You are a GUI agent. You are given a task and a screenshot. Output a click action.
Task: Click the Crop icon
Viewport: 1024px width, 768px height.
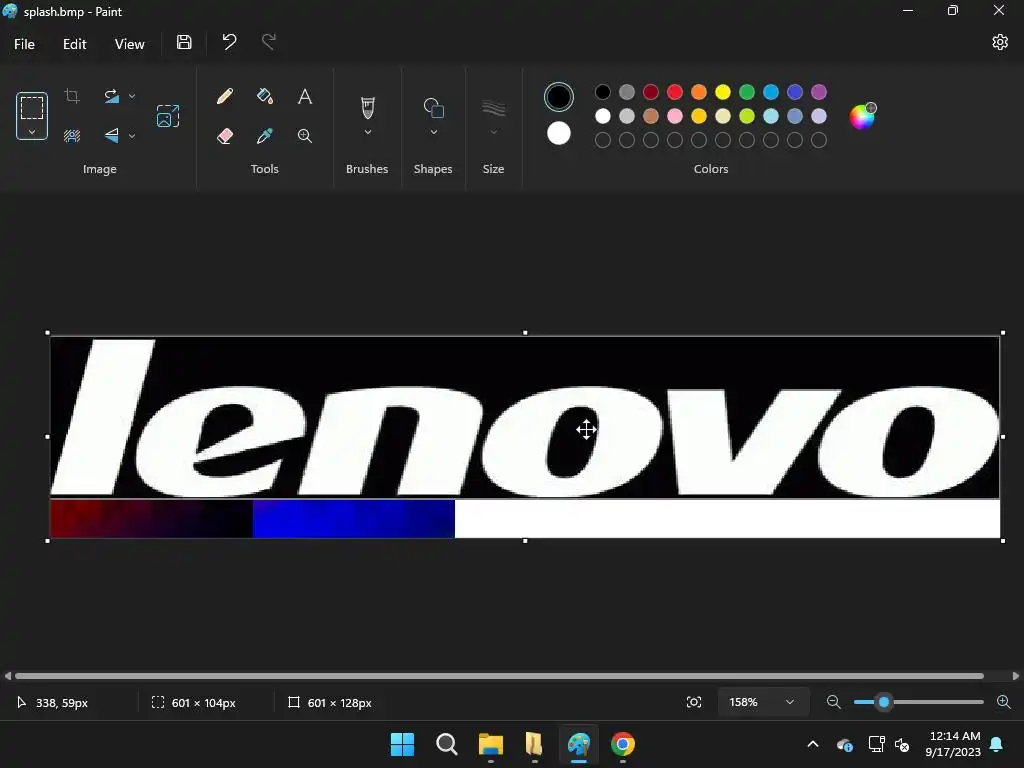coord(72,97)
